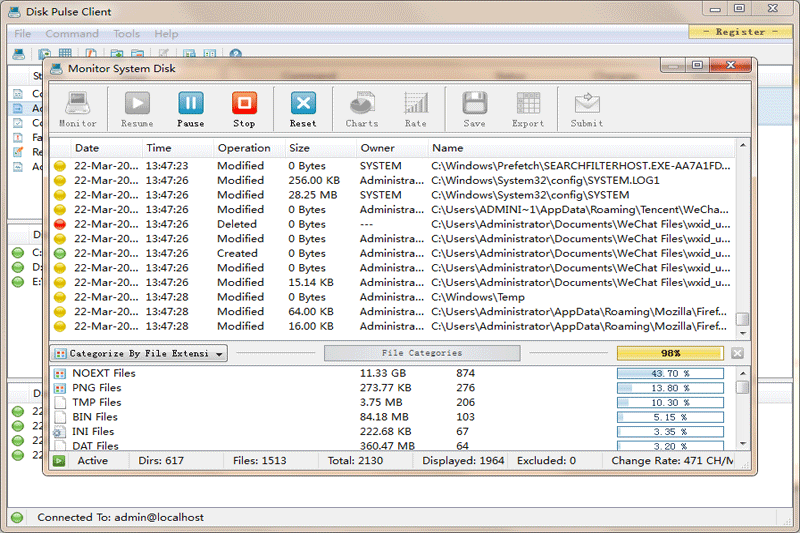Select the 16.00 KB Mozilla Firefox row

tap(393, 326)
